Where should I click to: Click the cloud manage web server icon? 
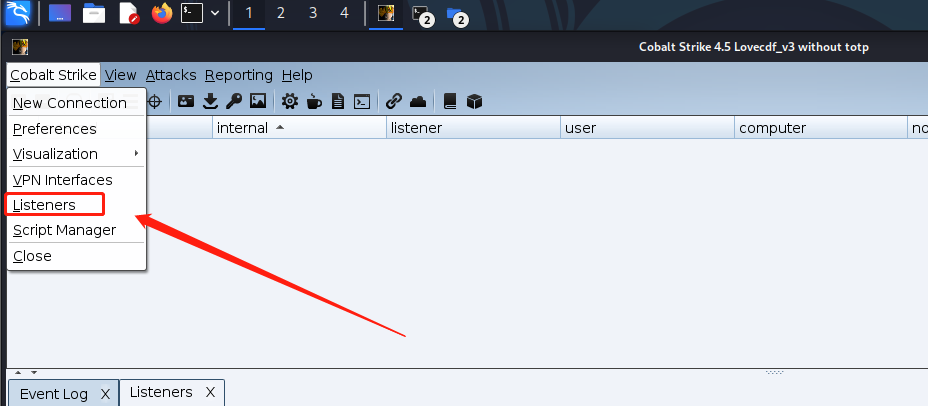pos(418,101)
